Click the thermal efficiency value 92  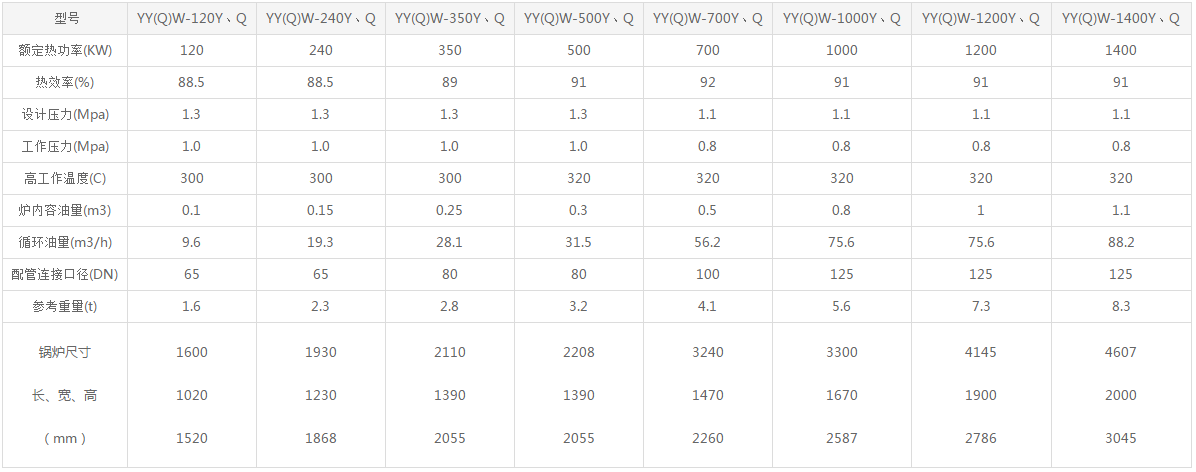click(707, 82)
